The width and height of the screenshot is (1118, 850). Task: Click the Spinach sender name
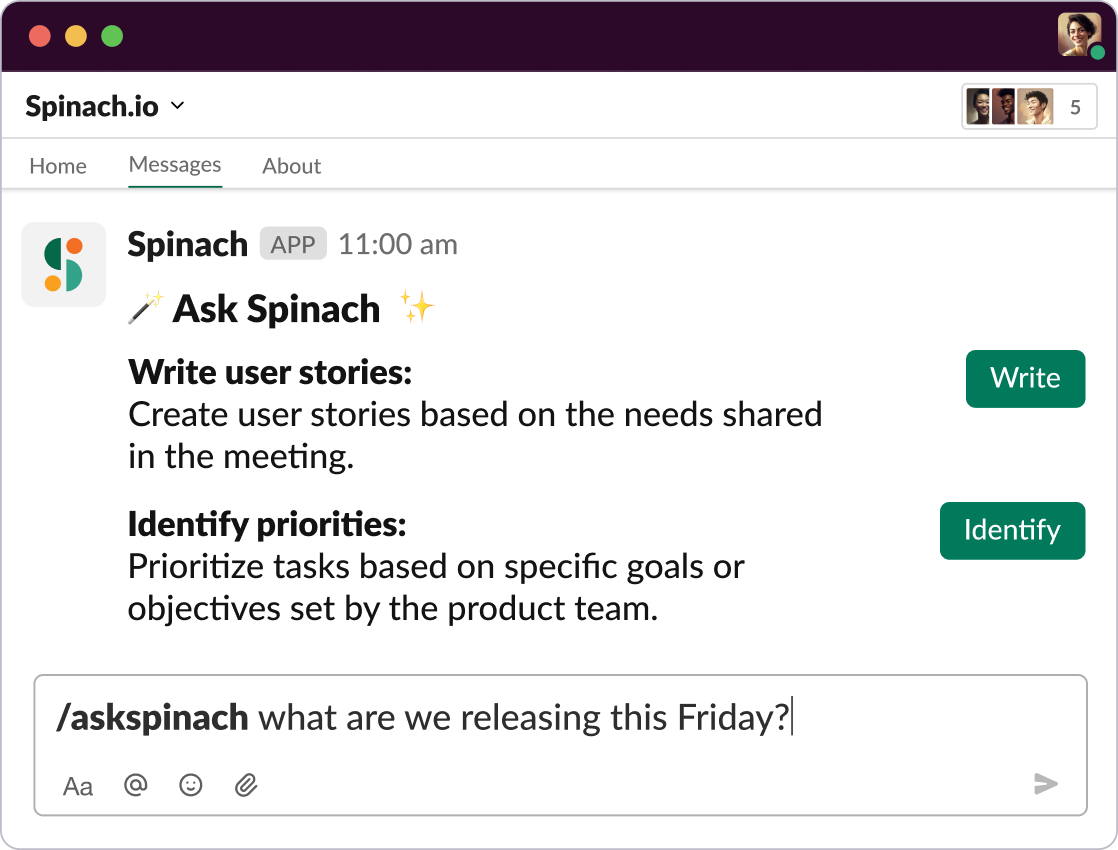click(188, 244)
